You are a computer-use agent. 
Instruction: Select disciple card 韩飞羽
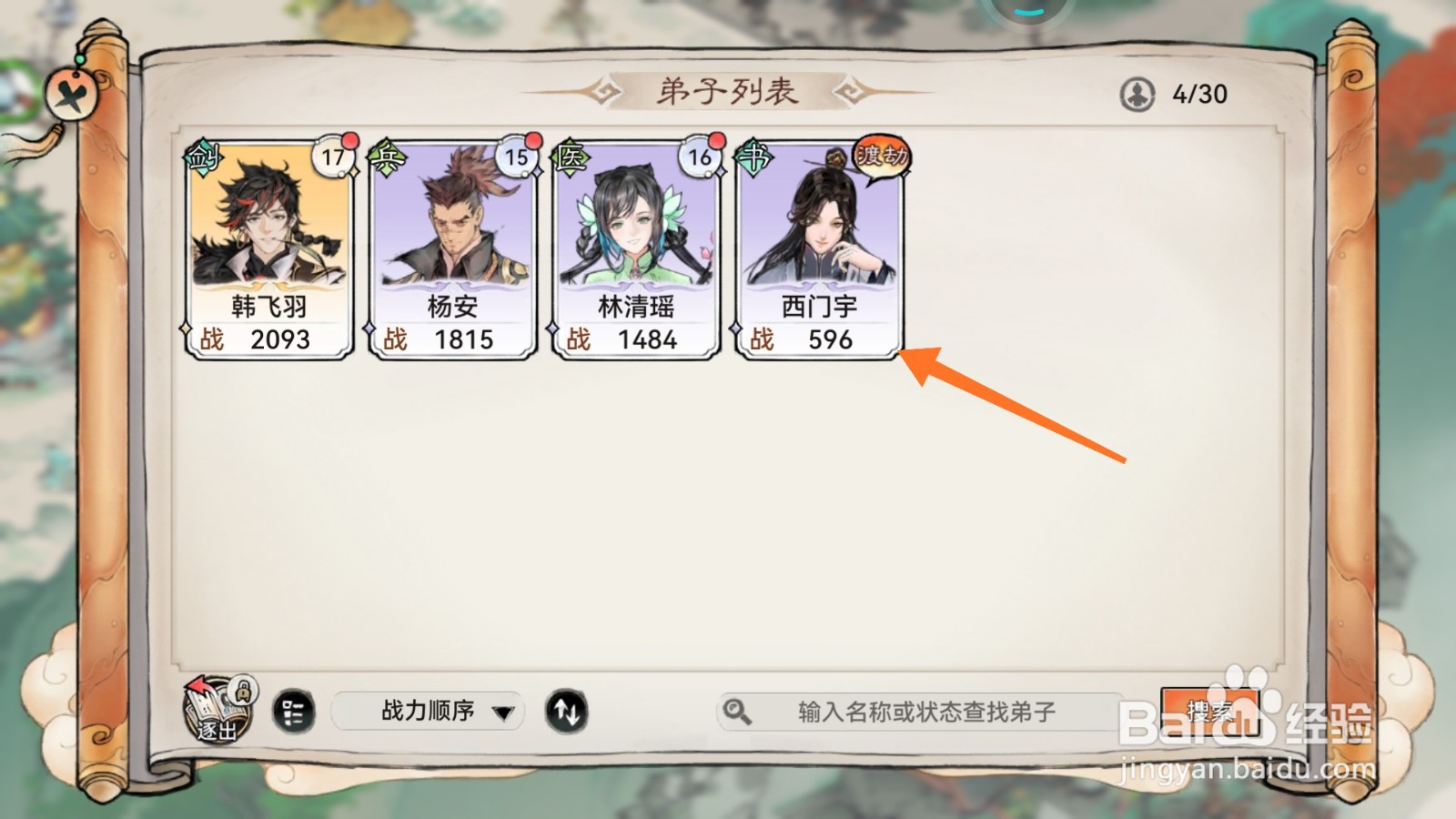click(x=268, y=249)
